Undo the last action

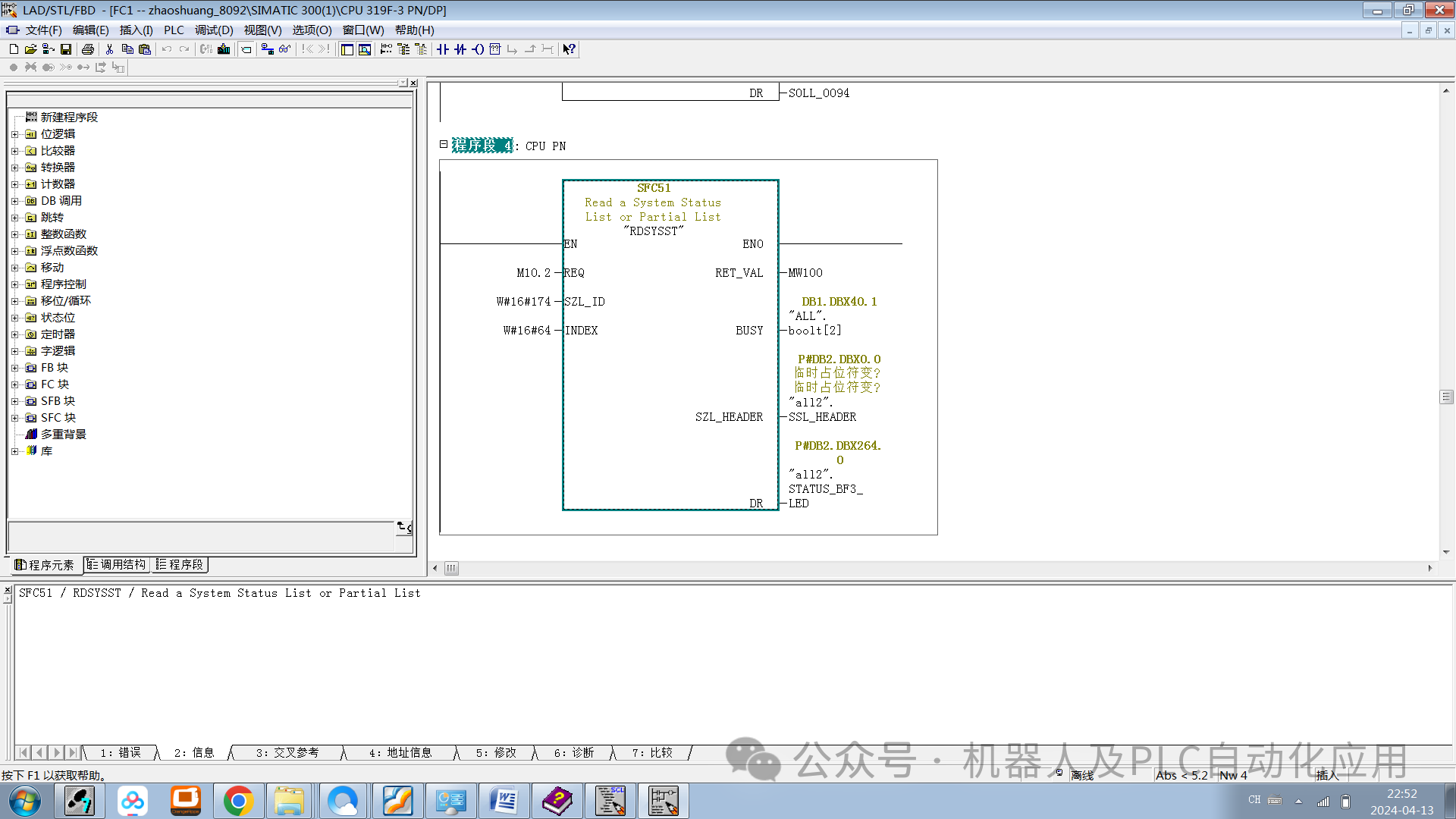point(167,49)
